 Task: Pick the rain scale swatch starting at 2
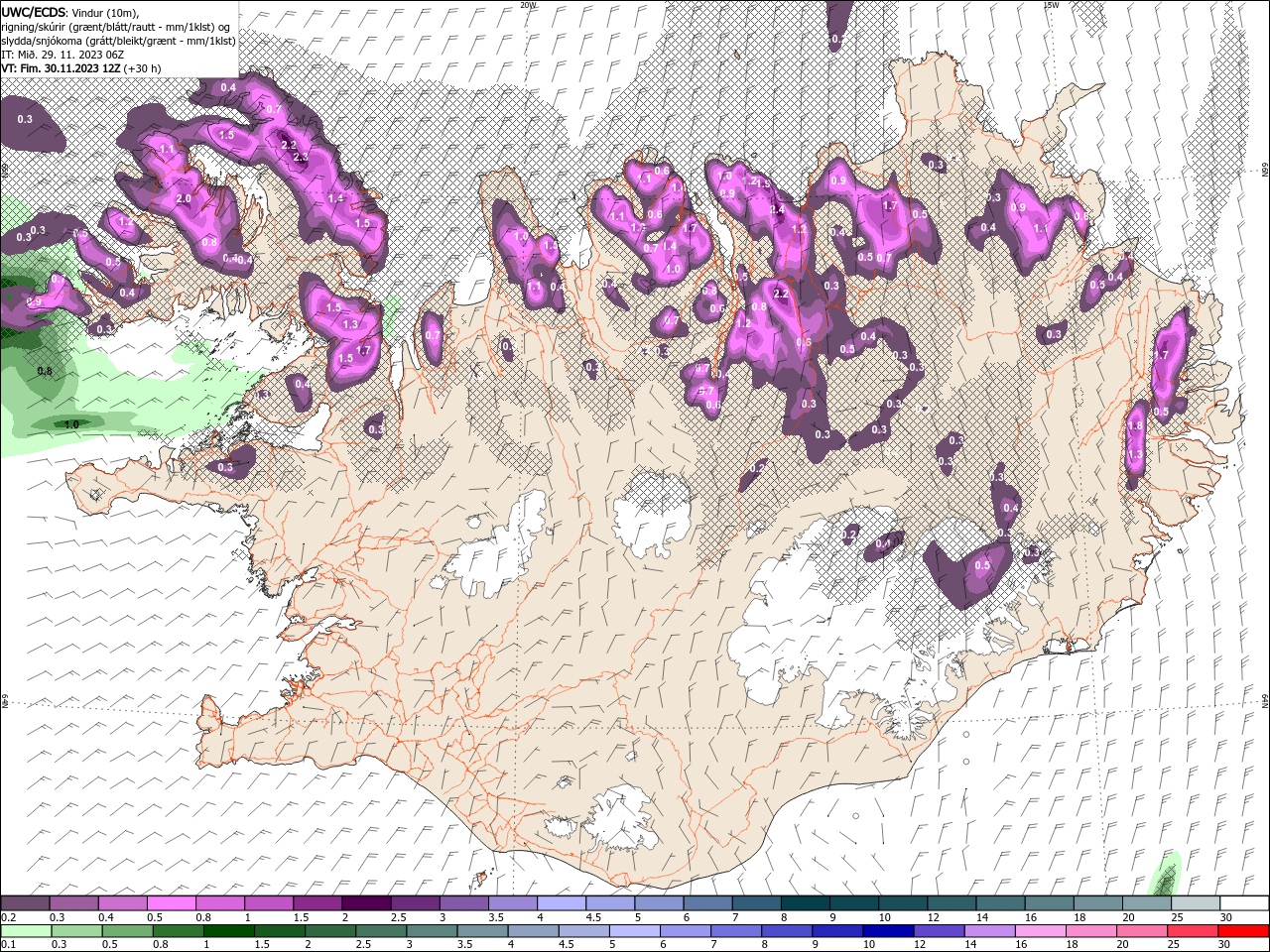point(330,931)
